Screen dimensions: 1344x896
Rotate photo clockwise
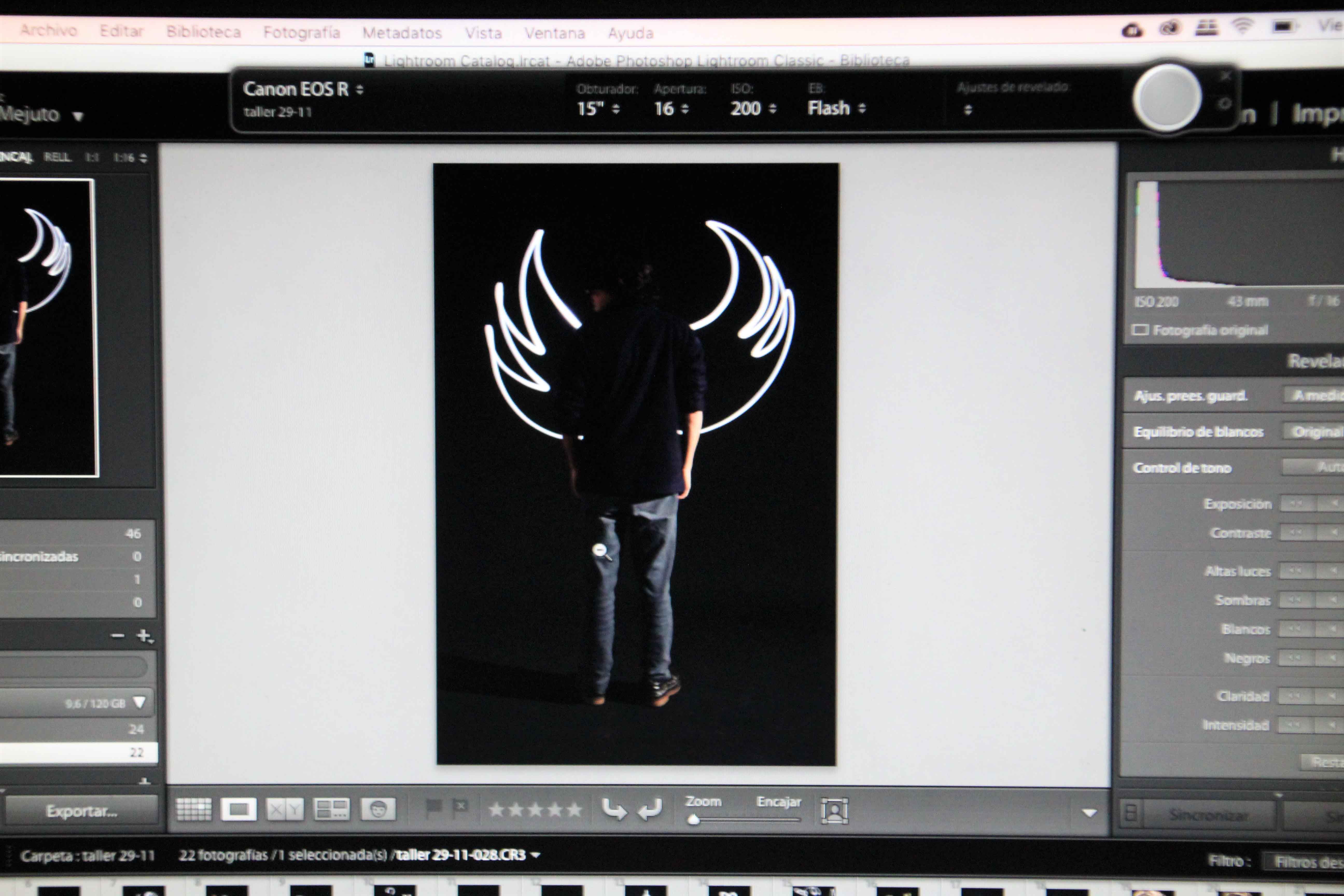point(650,809)
